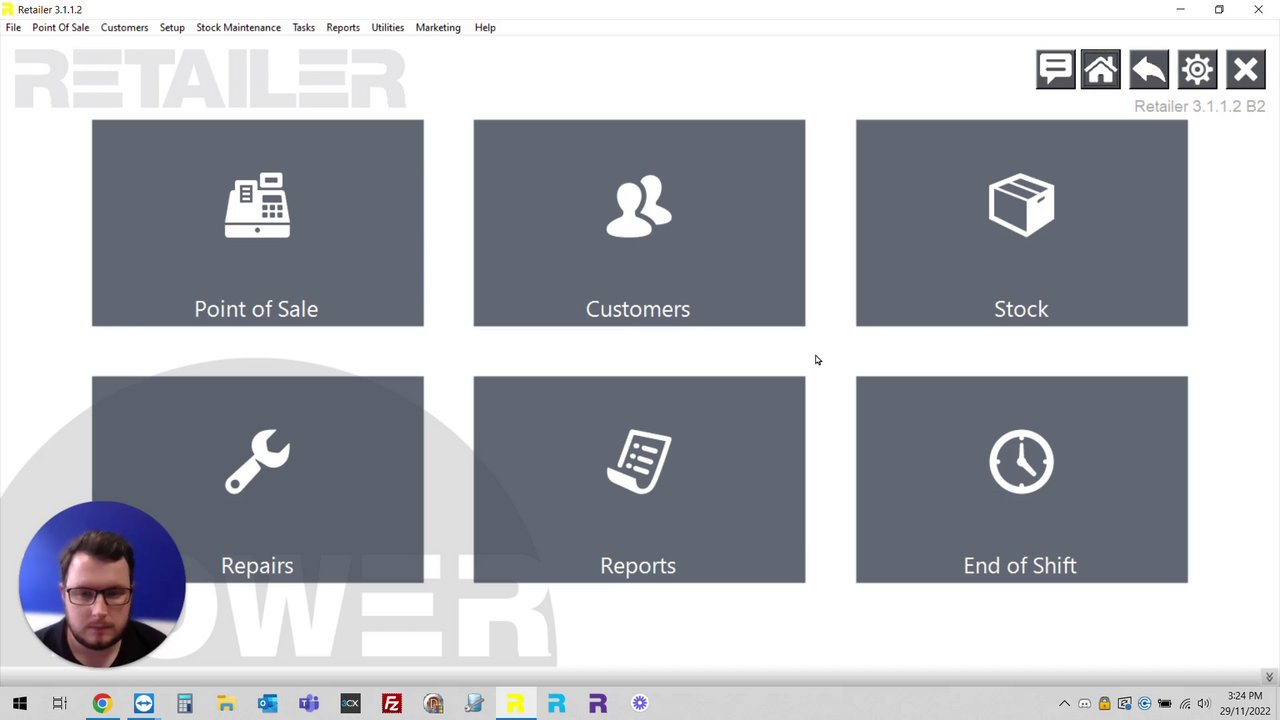The height and width of the screenshot is (720, 1280).
Task: Open the Customers tile
Action: (639, 223)
